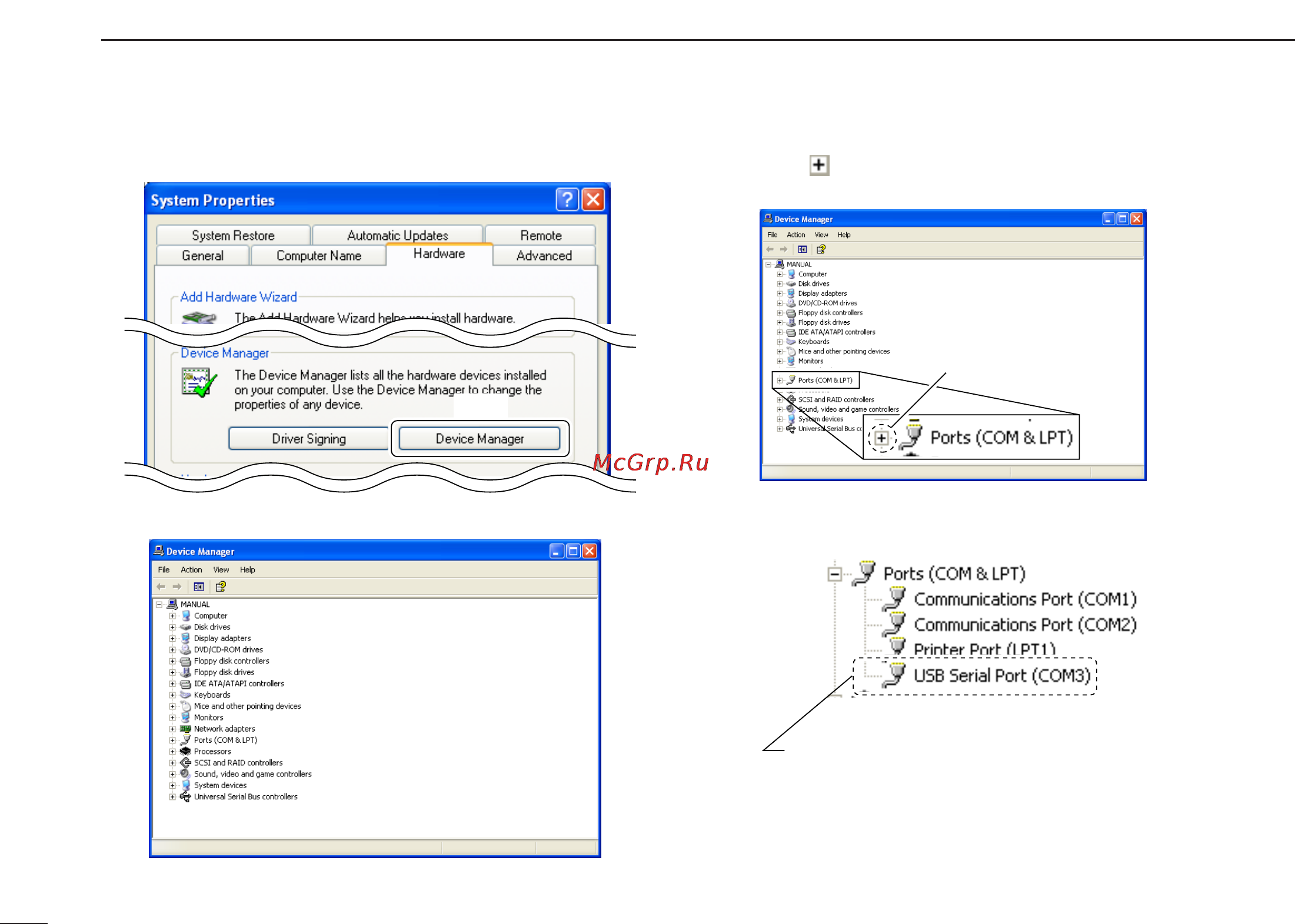Open File menu in upper-right Device Manager
This screenshot has width=1295, height=924.
(772, 235)
